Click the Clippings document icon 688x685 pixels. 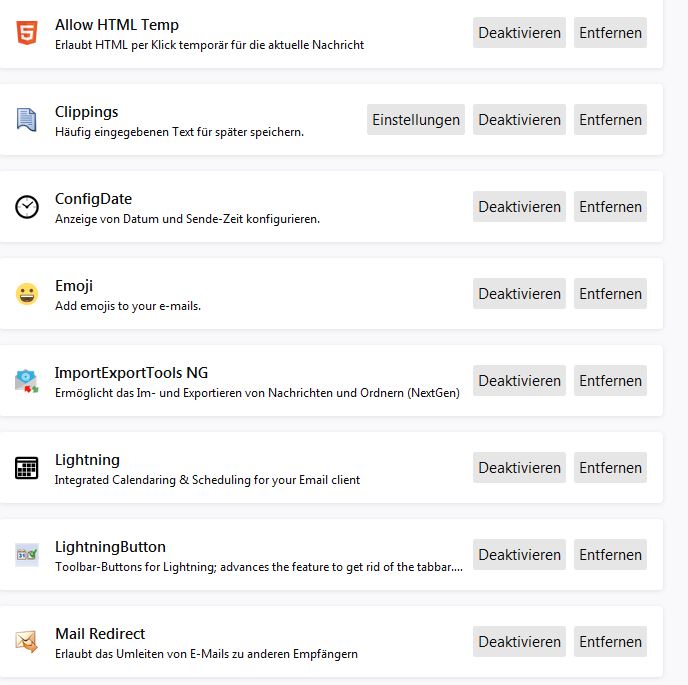click(27, 120)
